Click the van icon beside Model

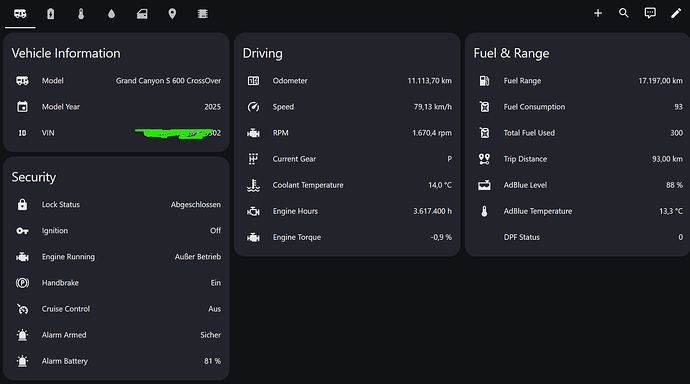coord(22,81)
